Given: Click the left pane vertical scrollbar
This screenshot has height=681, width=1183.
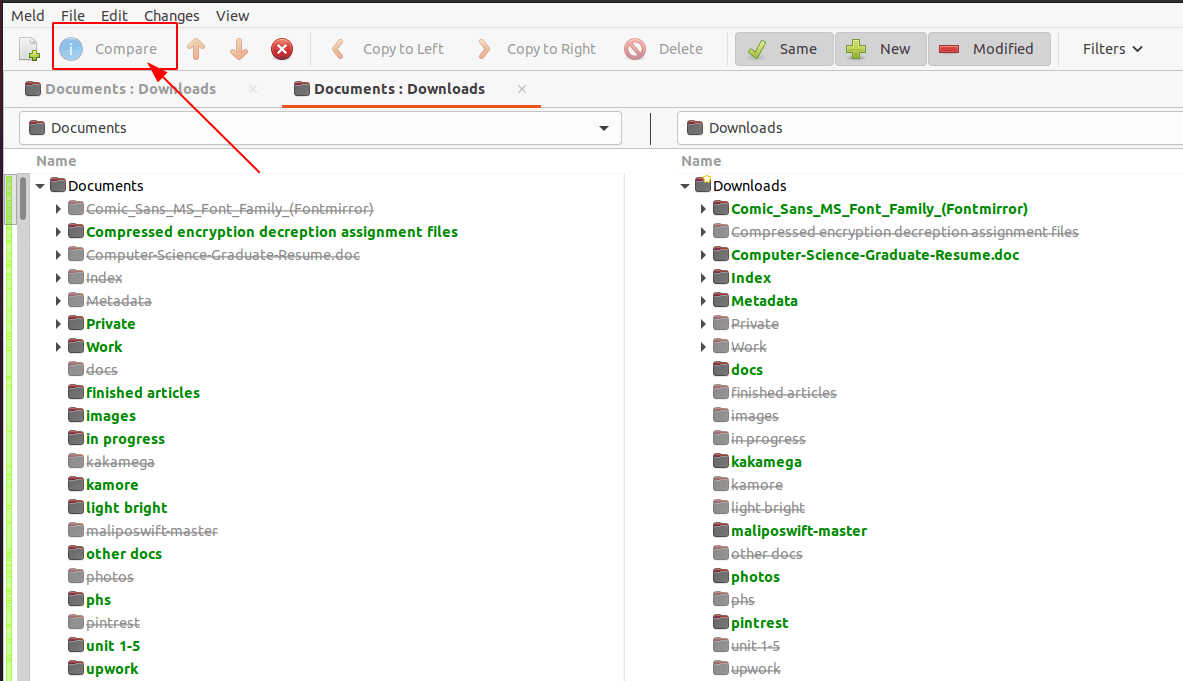Looking at the screenshot, I should point(23,198).
